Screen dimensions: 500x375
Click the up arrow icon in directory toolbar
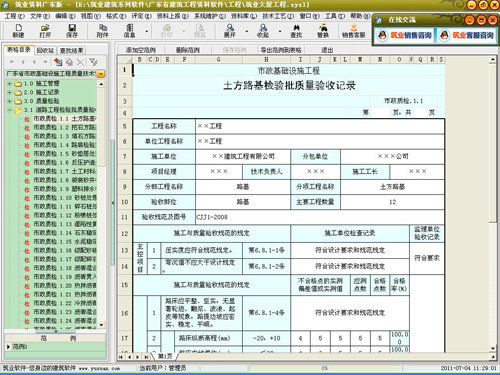[x=23, y=62]
